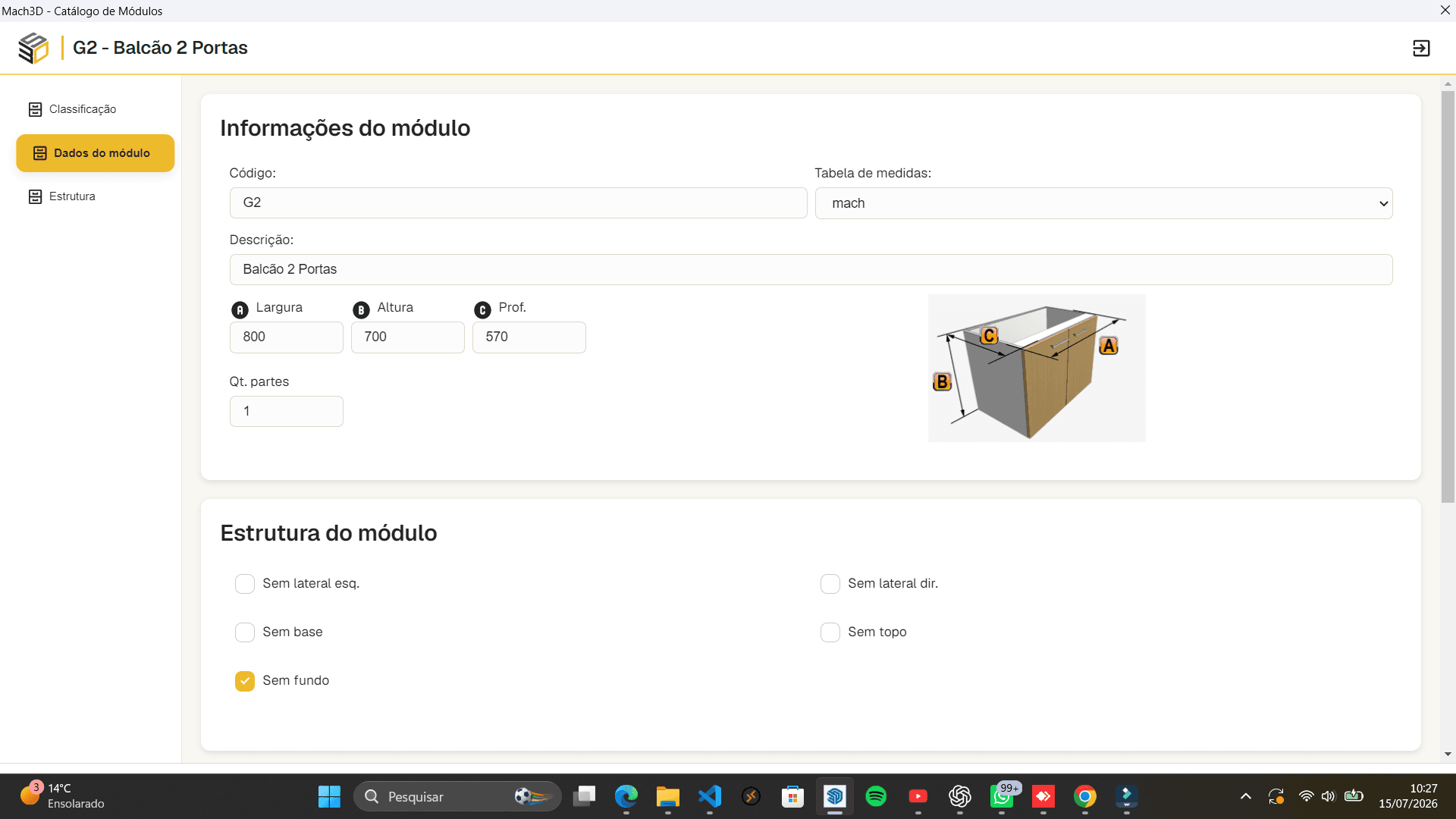Viewport: 1456px width, 819px height.
Task: Open the dark round orange-arrow taskbar app
Action: (751, 797)
